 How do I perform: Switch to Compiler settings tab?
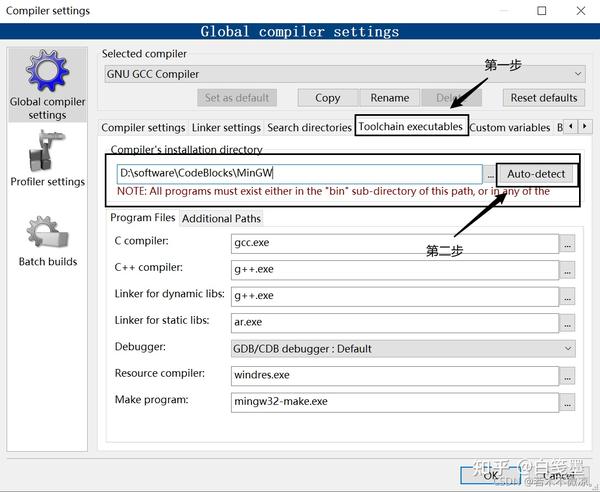[143, 127]
